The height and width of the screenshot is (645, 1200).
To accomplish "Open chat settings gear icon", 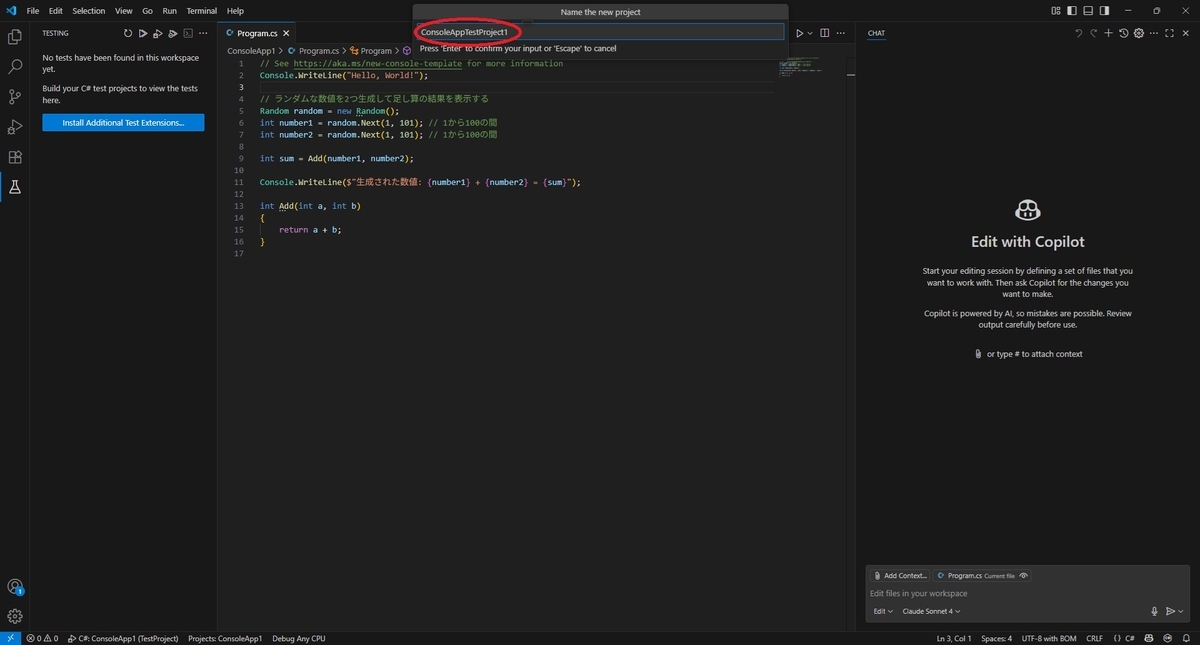I will (1139, 33).
